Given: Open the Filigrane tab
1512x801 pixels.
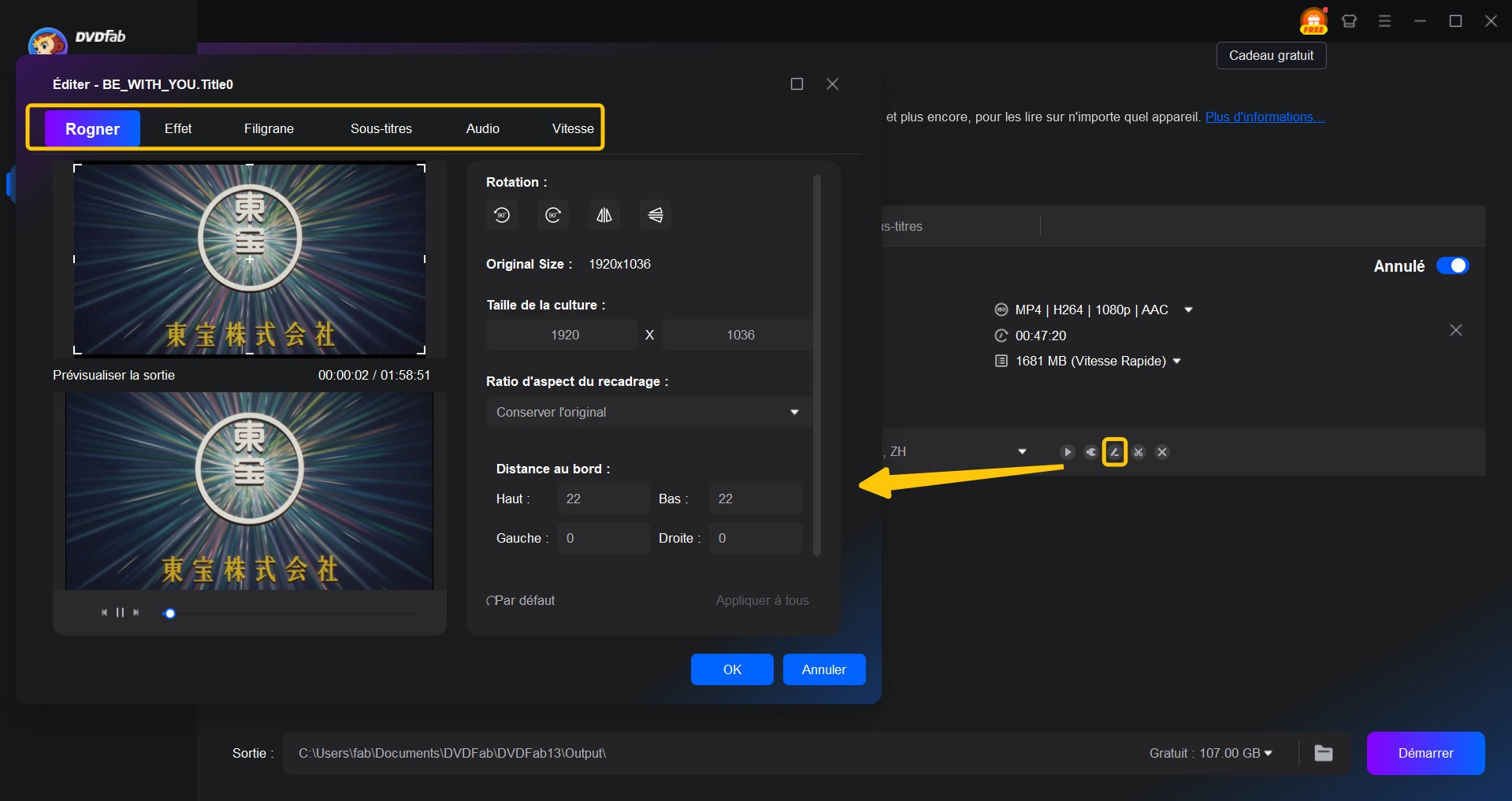Looking at the screenshot, I should (x=269, y=128).
